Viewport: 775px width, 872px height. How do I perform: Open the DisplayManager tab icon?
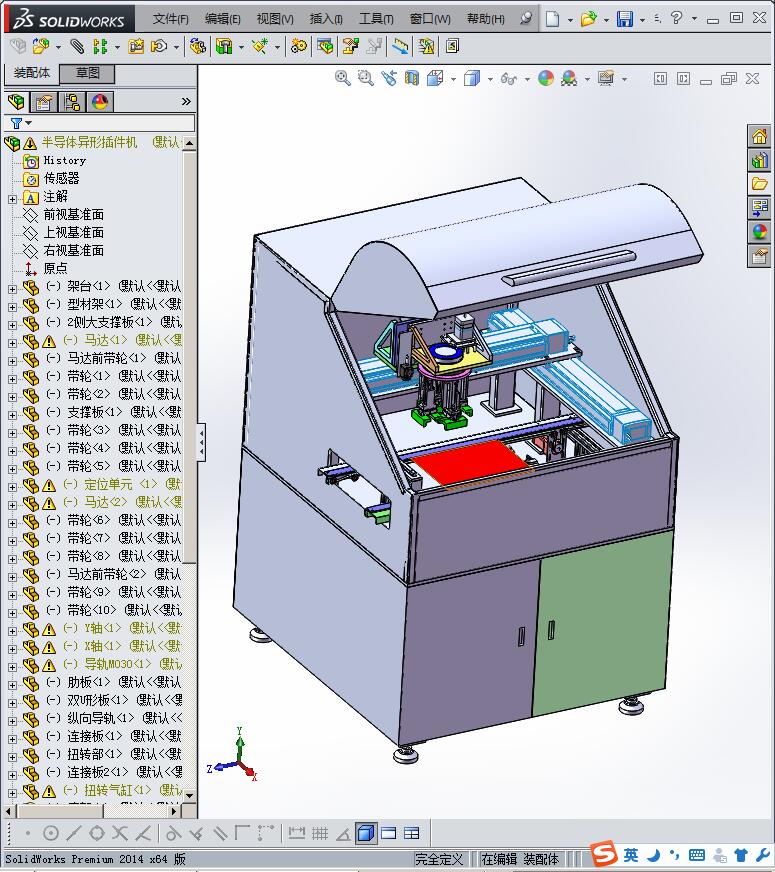100,102
